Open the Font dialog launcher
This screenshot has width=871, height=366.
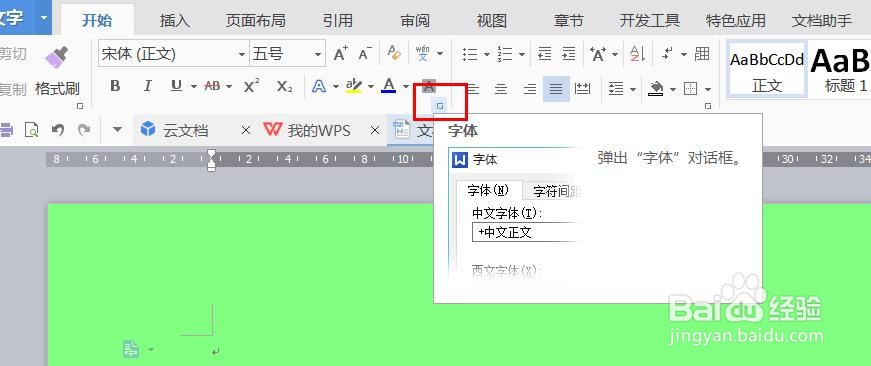point(439,106)
